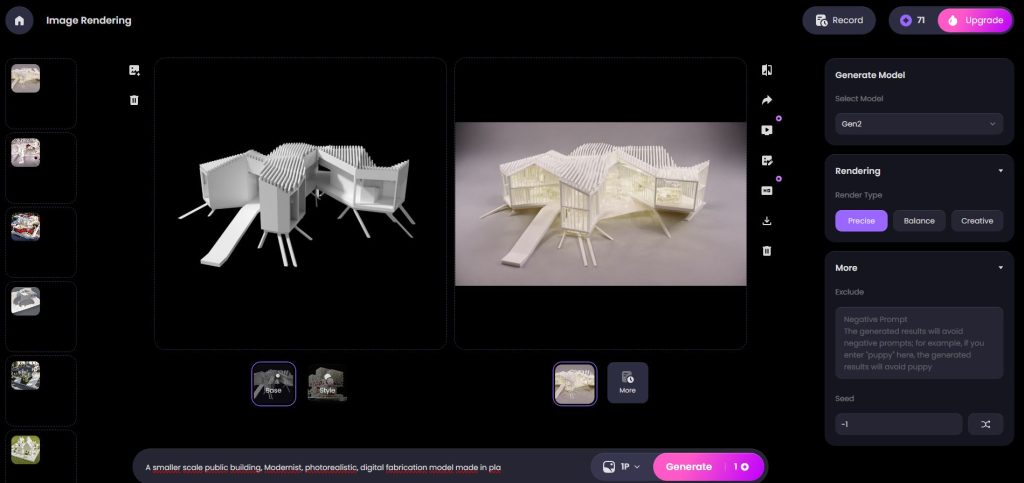Click the video generation icon by the result

coord(767,130)
